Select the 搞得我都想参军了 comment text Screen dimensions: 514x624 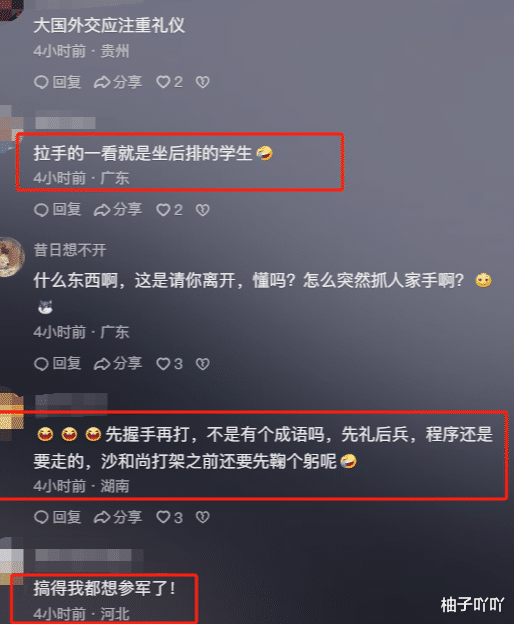click(104, 588)
